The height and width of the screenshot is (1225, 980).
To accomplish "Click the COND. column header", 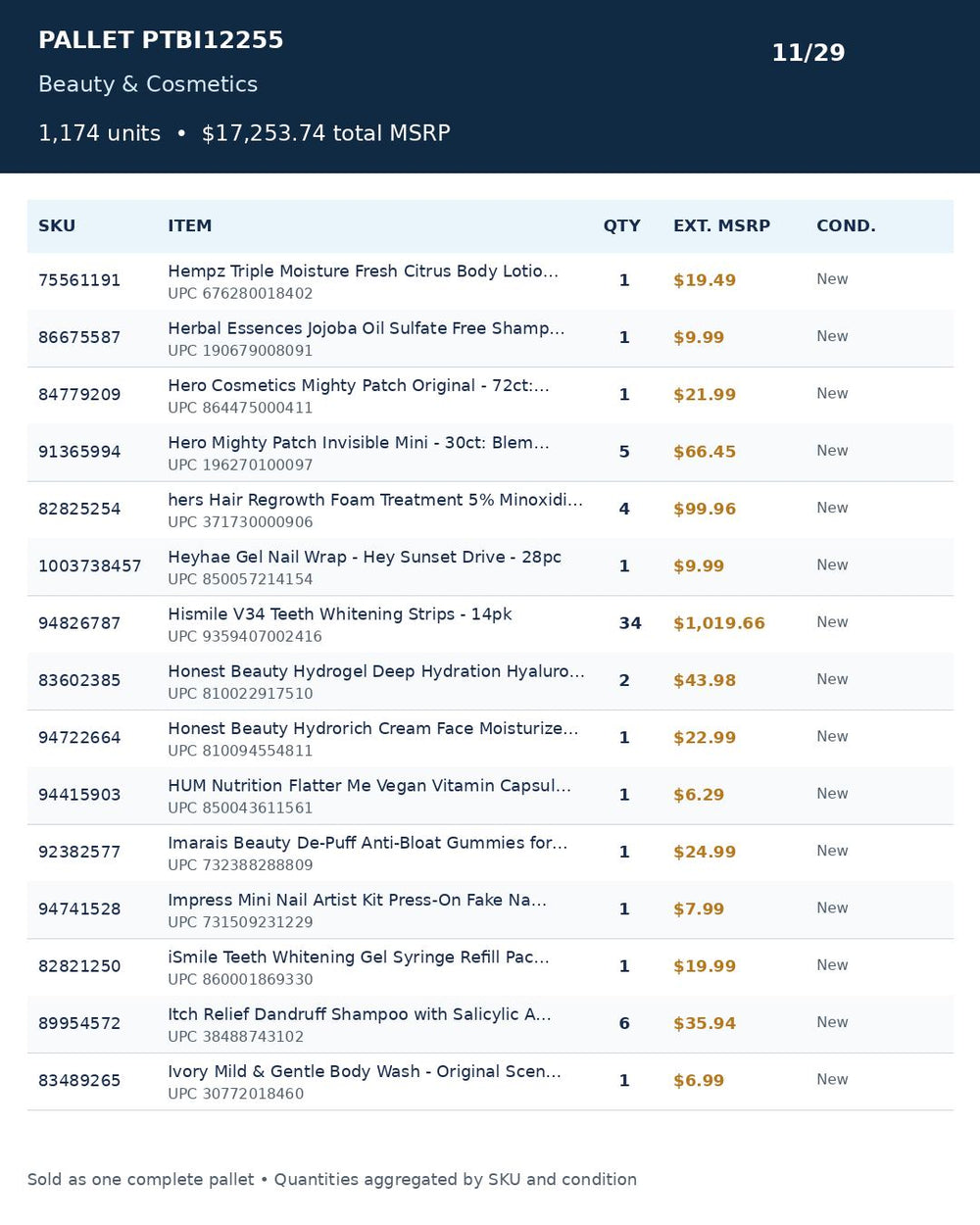I will 846,226.
